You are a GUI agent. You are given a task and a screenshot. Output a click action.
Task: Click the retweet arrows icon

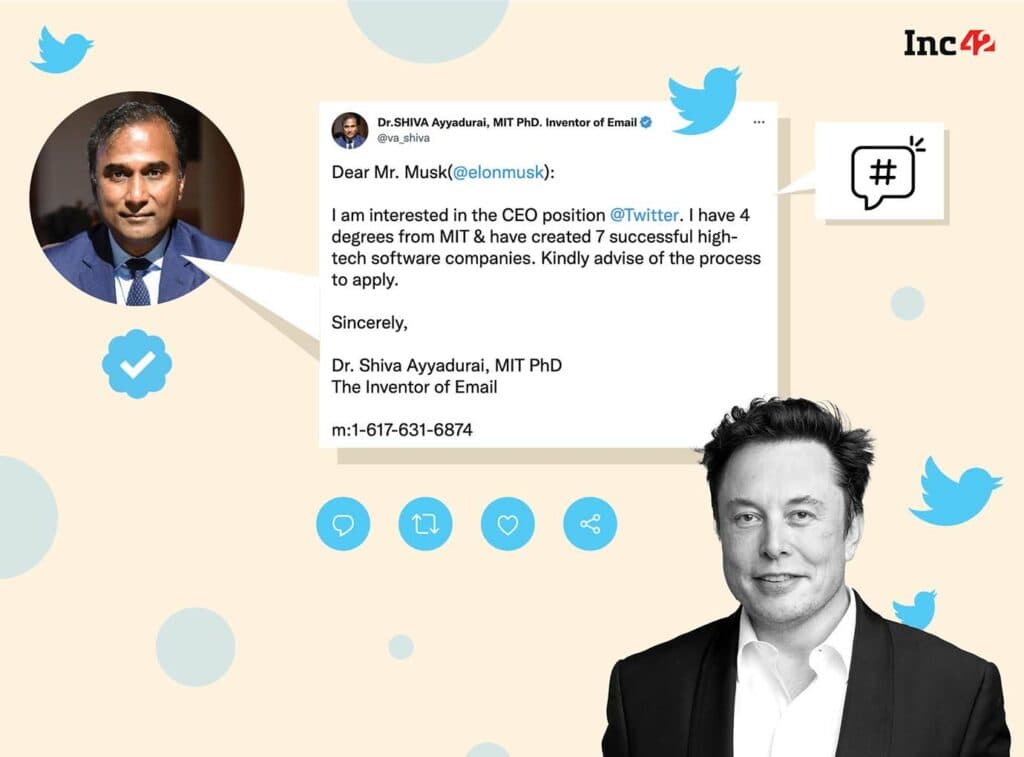[425, 524]
